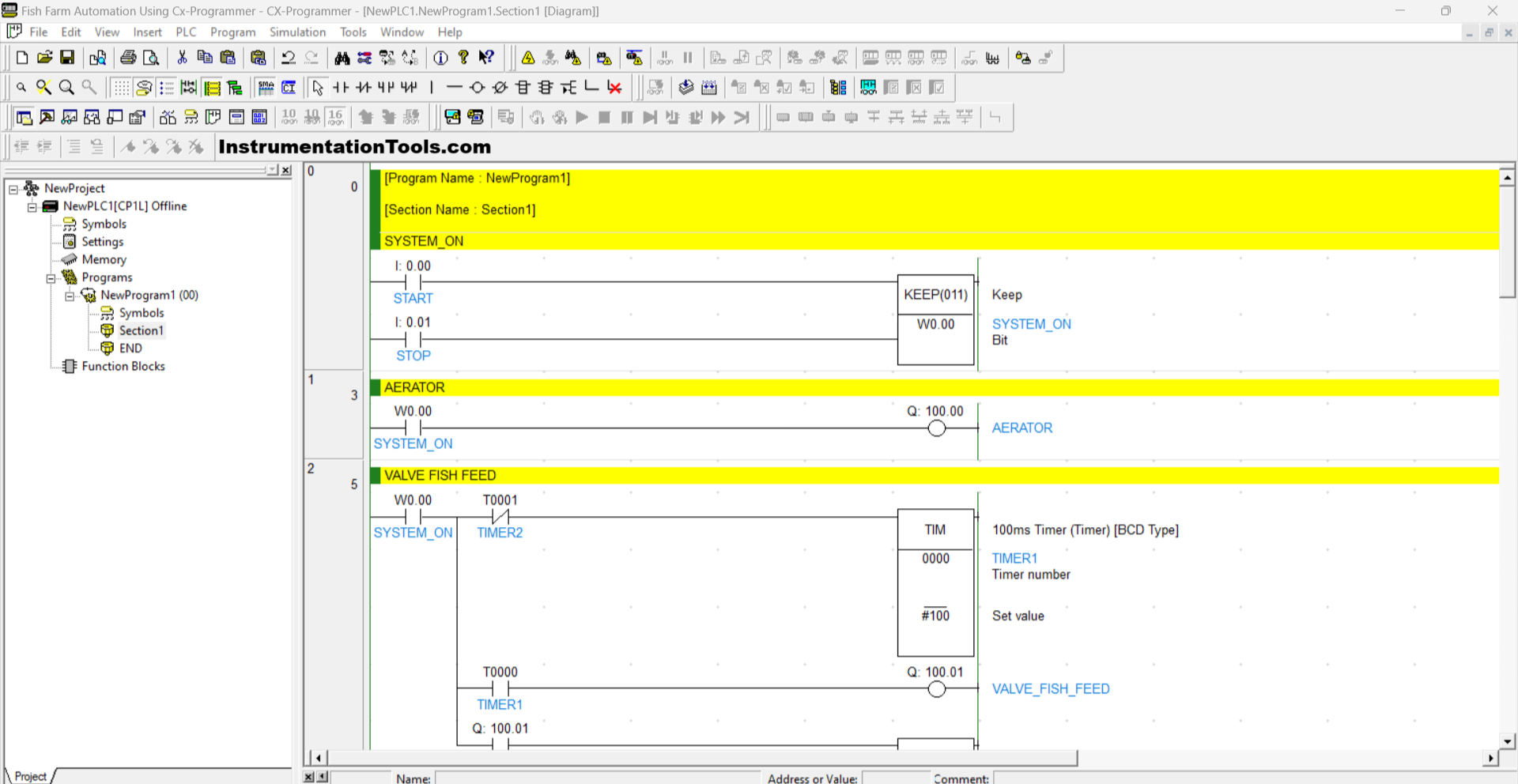Click the horizontal scrollbar right arrow

click(1491, 758)
